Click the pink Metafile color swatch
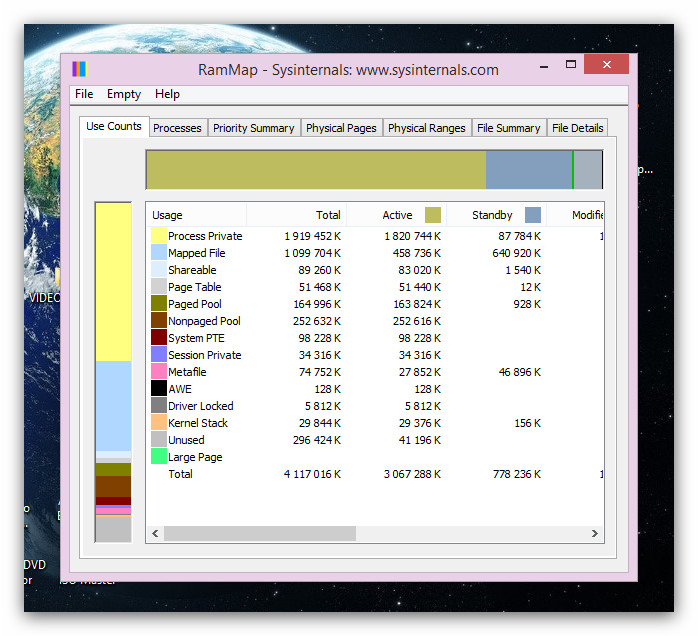698x636 pixels. pyautogui.click(x=159, y=372)
